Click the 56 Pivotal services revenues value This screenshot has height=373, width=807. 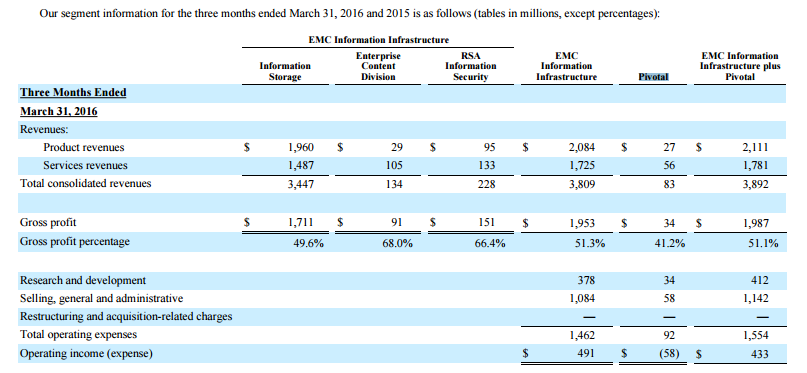(669, 166)
